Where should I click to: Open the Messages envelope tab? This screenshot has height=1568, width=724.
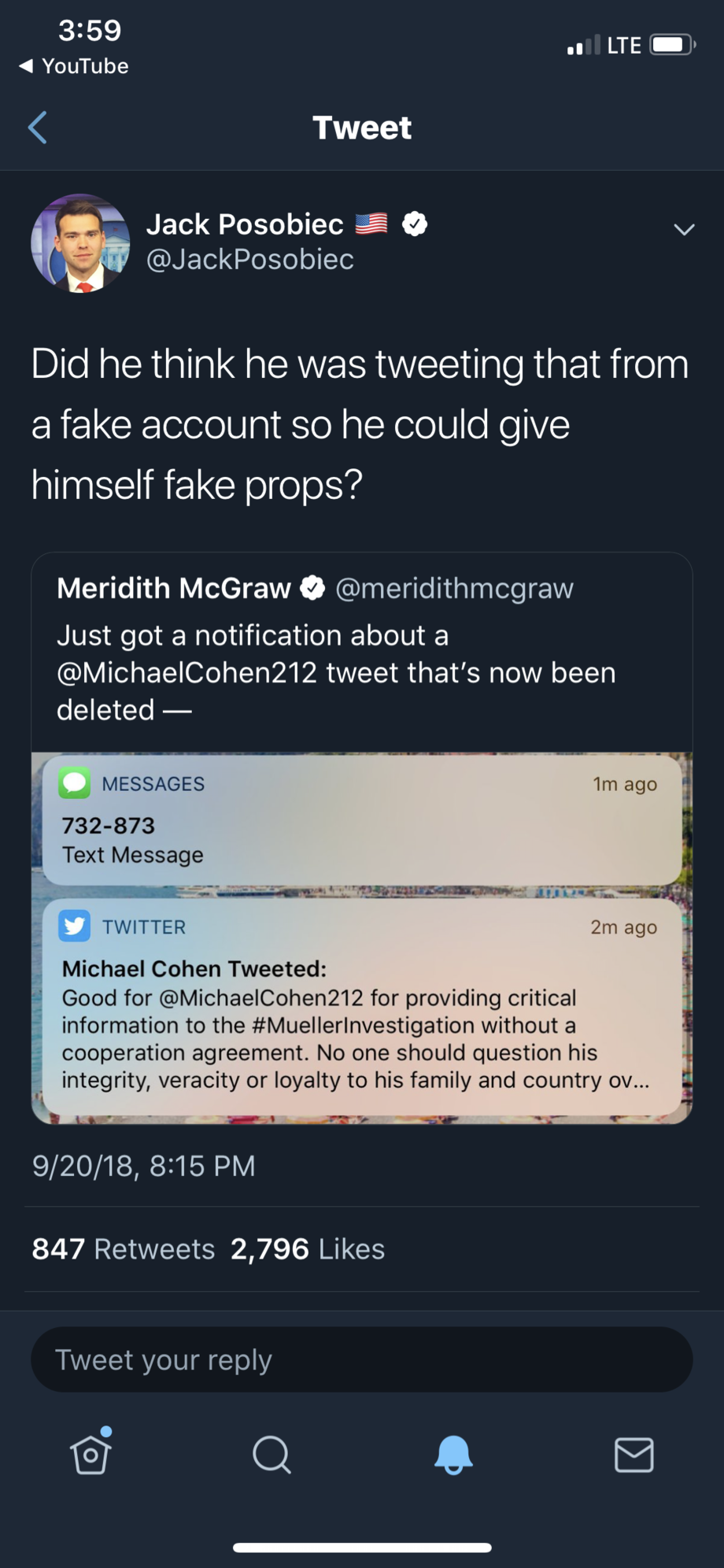click(633, 1454)
